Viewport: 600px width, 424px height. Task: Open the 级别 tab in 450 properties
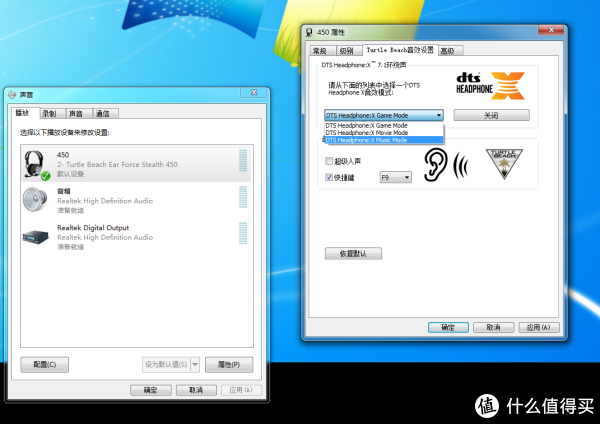[x=347, y=51]
